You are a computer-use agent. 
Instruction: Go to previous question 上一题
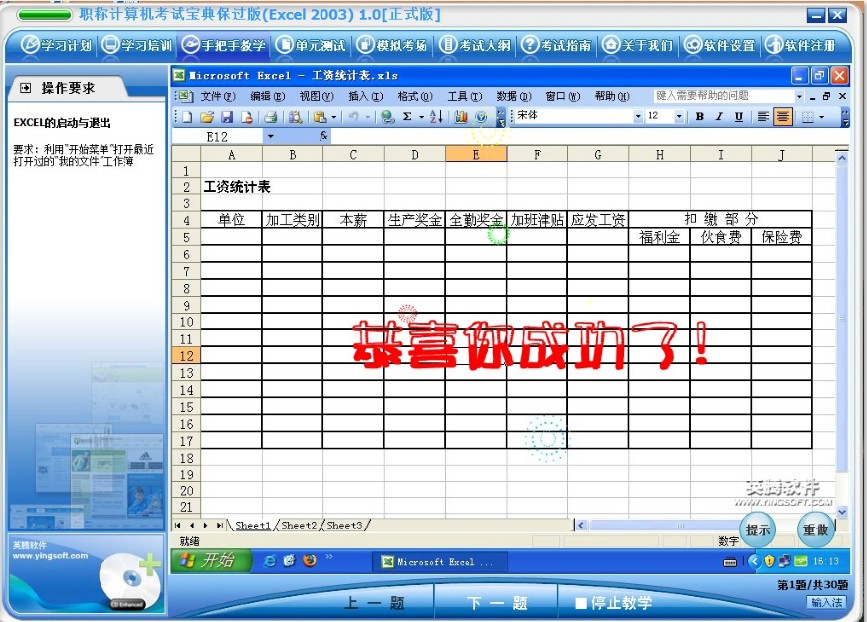(374, 602)
